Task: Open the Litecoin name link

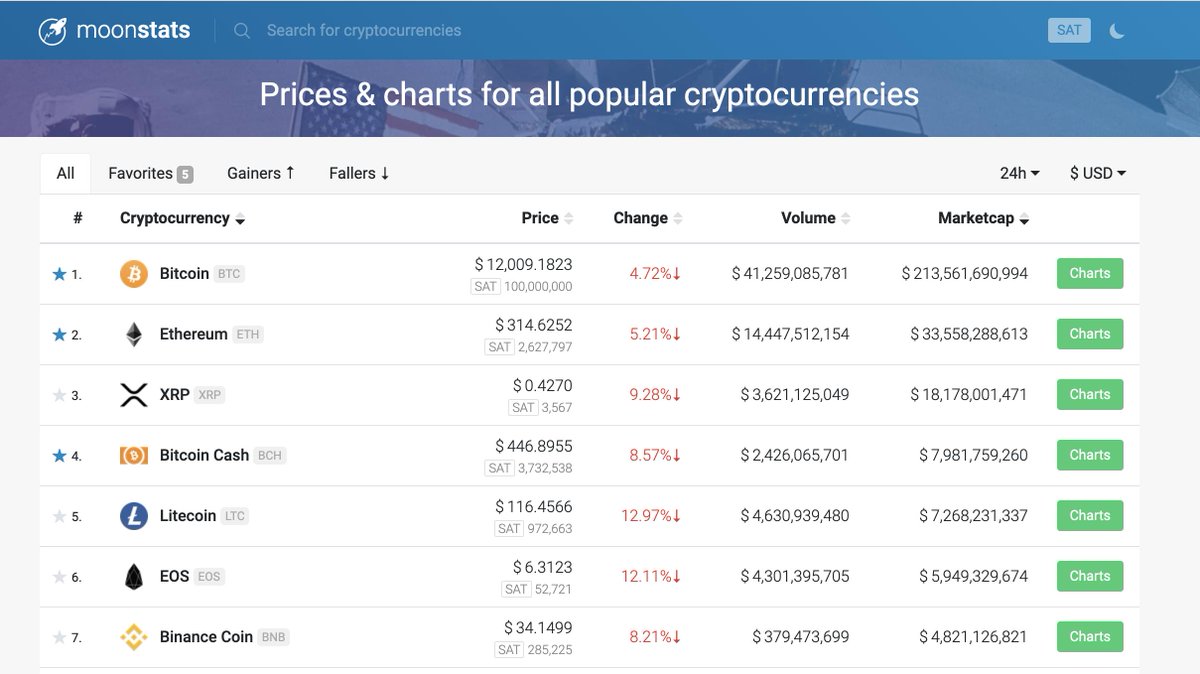Action: click(188, 515)
